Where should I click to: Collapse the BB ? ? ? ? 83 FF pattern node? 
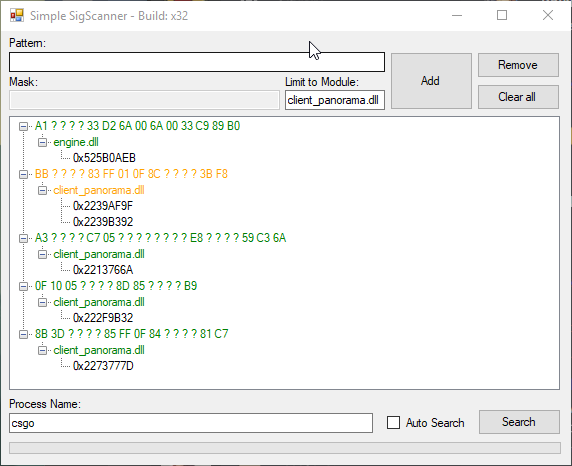(23, 174)
